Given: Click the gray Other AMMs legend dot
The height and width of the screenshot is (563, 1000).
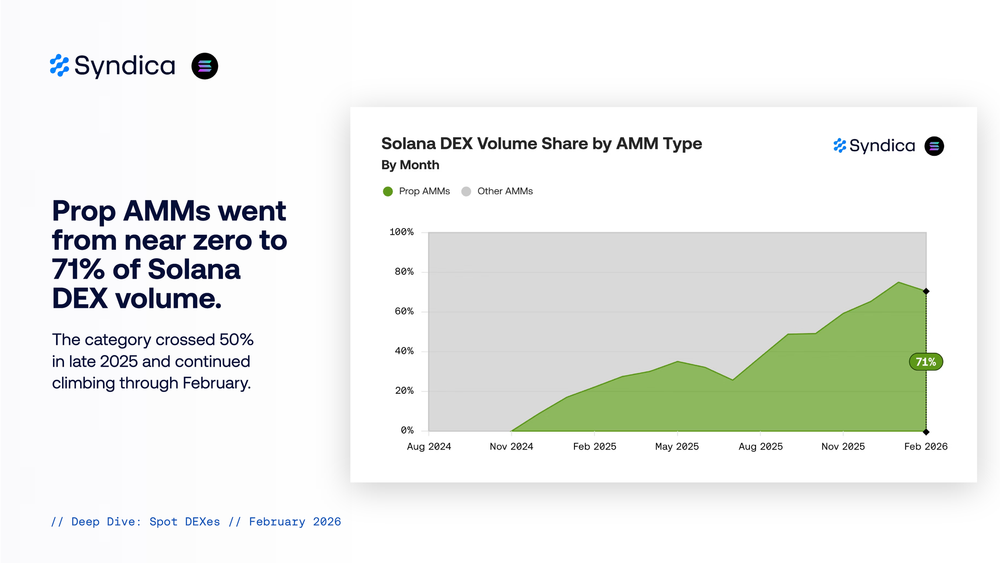Looking at the screenshot, I should pos(466,191).
